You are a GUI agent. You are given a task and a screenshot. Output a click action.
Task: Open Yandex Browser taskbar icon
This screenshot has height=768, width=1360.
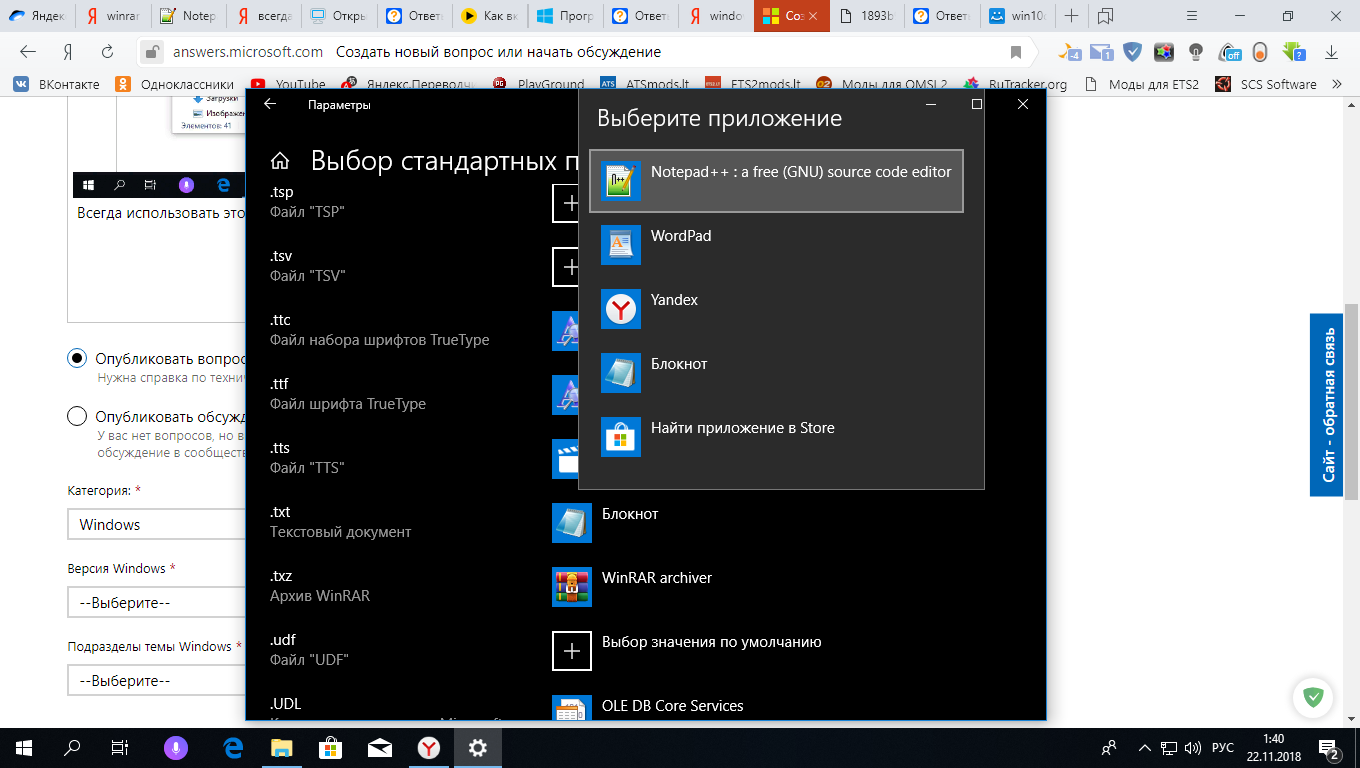coord(429,748)
